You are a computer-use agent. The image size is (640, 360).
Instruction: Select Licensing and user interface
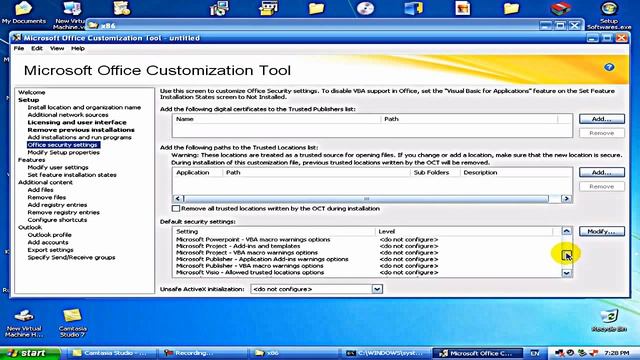[77, 122]
